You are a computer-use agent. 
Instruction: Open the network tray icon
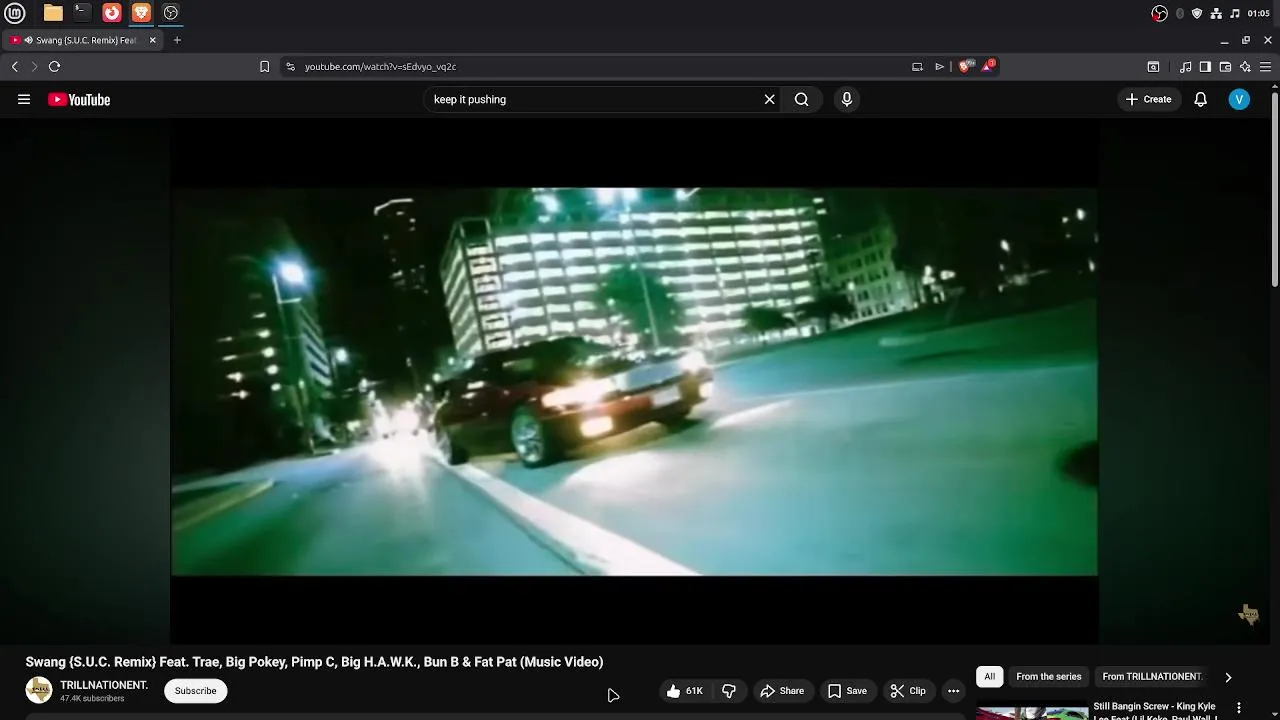(x=1216, y=13)
